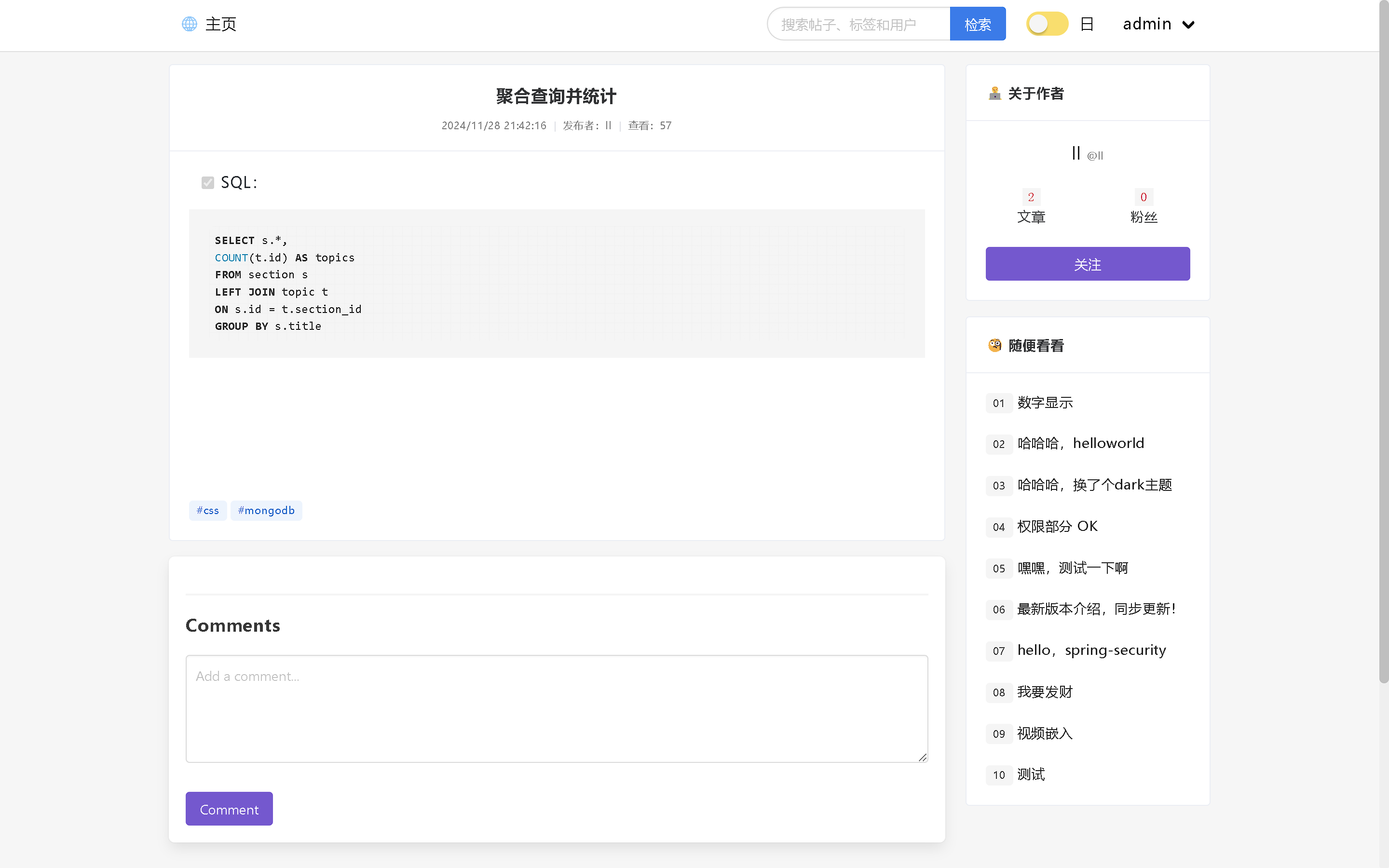Click the page vertical scrollbar thumb

pyautogui.click(x=1384, y=341)
